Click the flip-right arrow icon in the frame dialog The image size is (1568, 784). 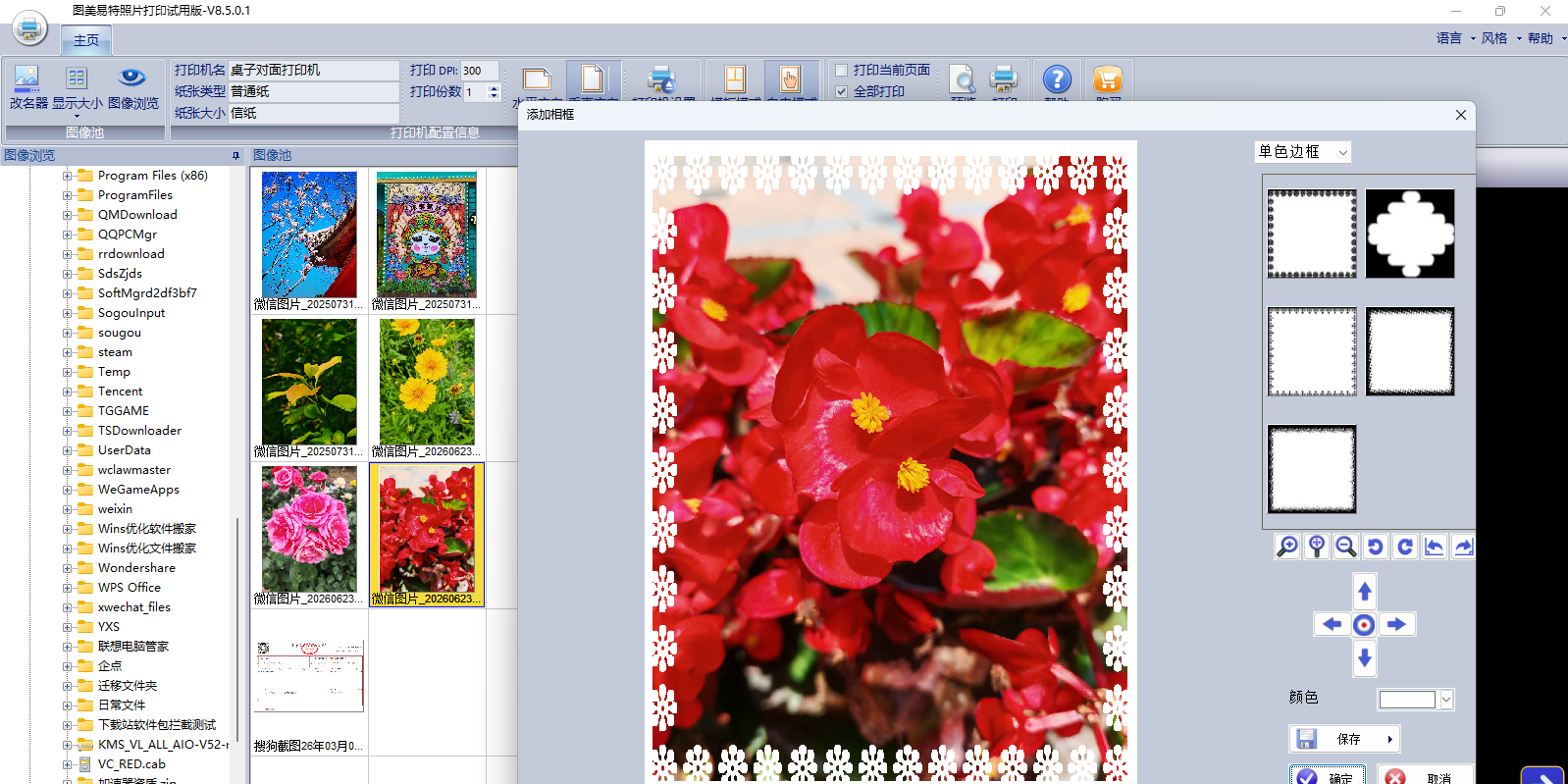(x=1463, y=547)
